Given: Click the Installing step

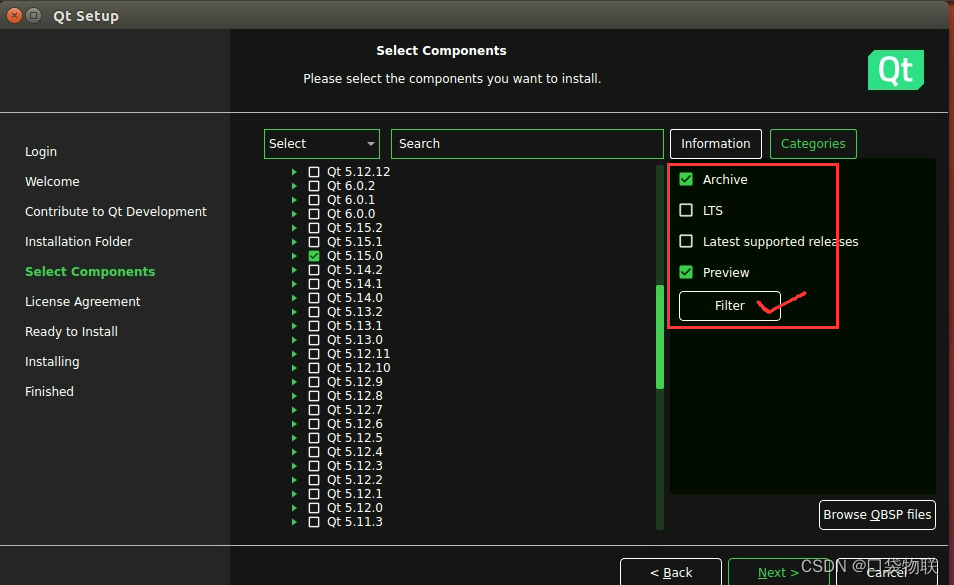Looking at the screenshot, I should (x=52, y=362).
